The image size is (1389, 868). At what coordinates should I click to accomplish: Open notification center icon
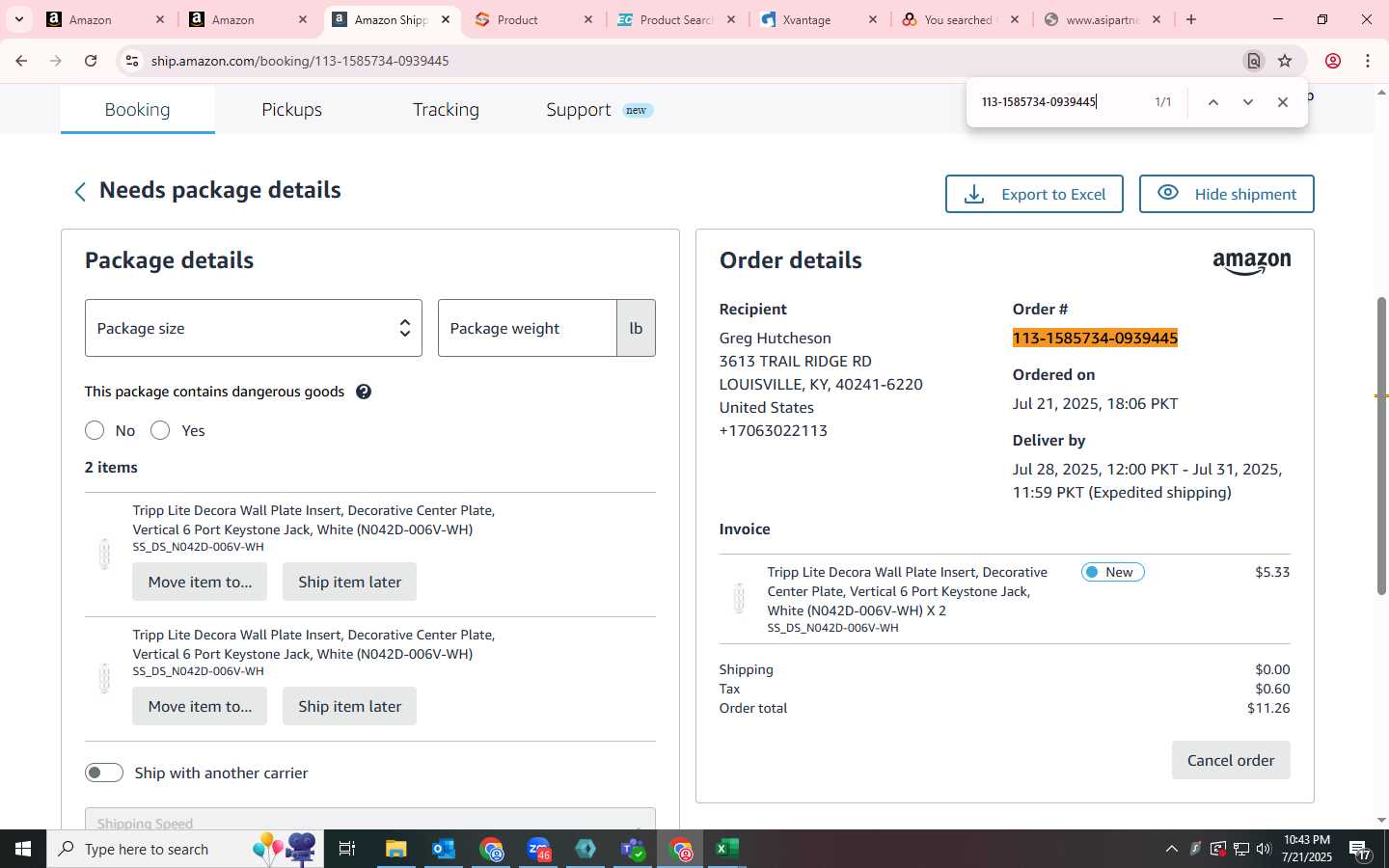tap(1360, 850)
